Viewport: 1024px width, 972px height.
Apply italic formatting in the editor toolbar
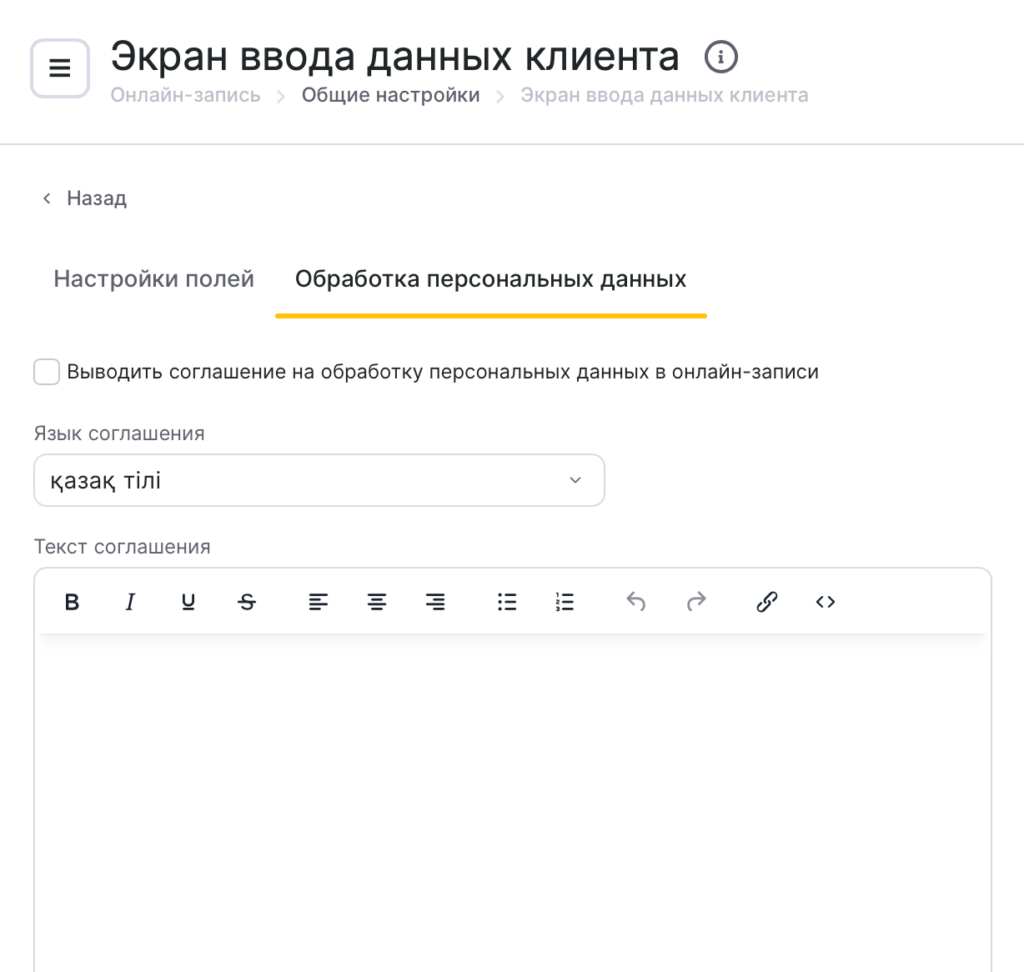pyautogui.click(x=129, y=602)
